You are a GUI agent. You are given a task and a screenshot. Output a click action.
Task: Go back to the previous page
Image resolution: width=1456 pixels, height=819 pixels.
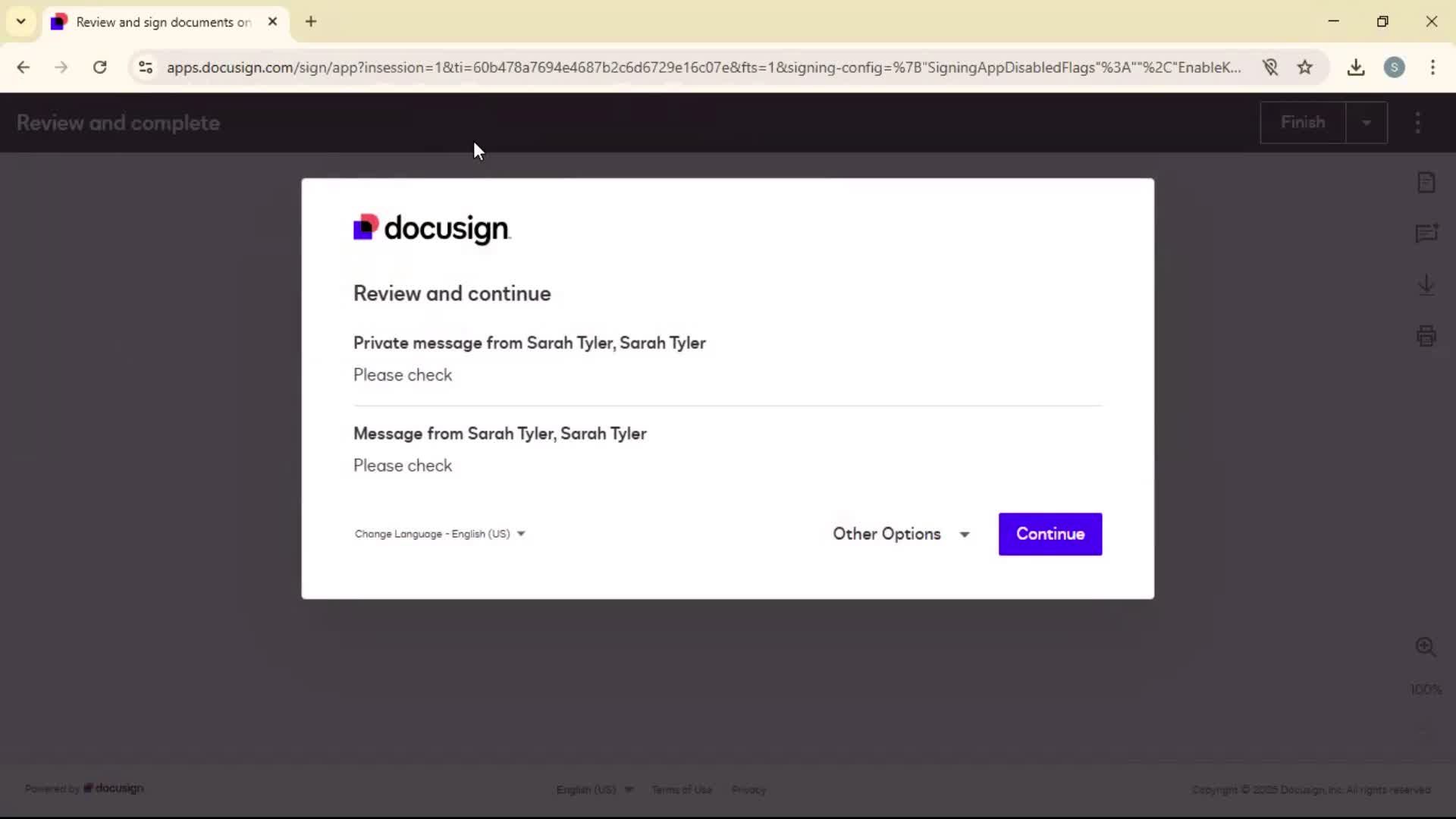point(24,67)
